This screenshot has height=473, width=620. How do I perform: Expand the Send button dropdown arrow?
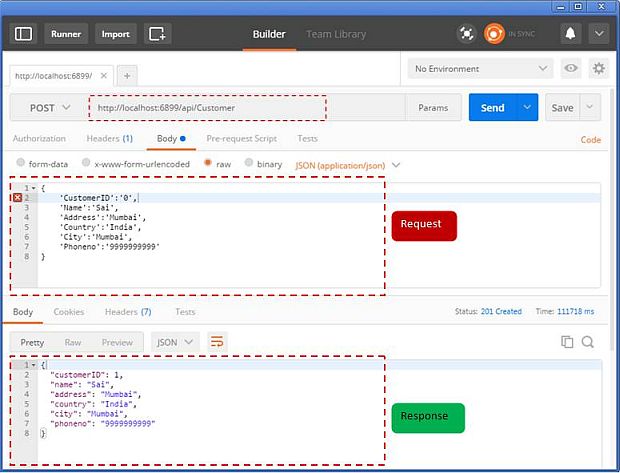(527, 107)
